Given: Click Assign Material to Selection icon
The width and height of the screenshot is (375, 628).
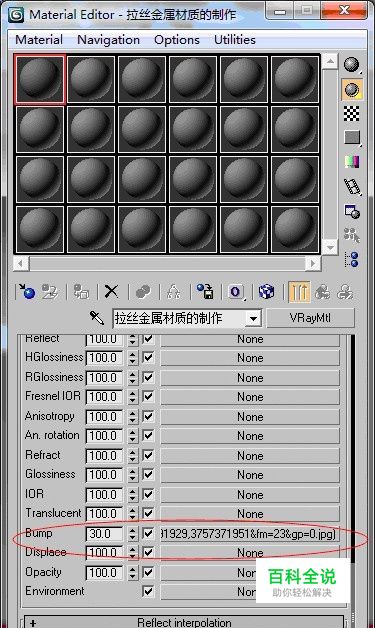Looking at the screenshot, I should tap(82, 292).
